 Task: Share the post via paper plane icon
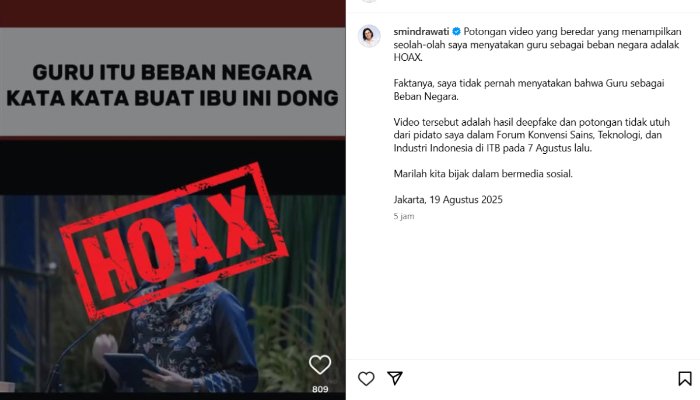[395, 378]
